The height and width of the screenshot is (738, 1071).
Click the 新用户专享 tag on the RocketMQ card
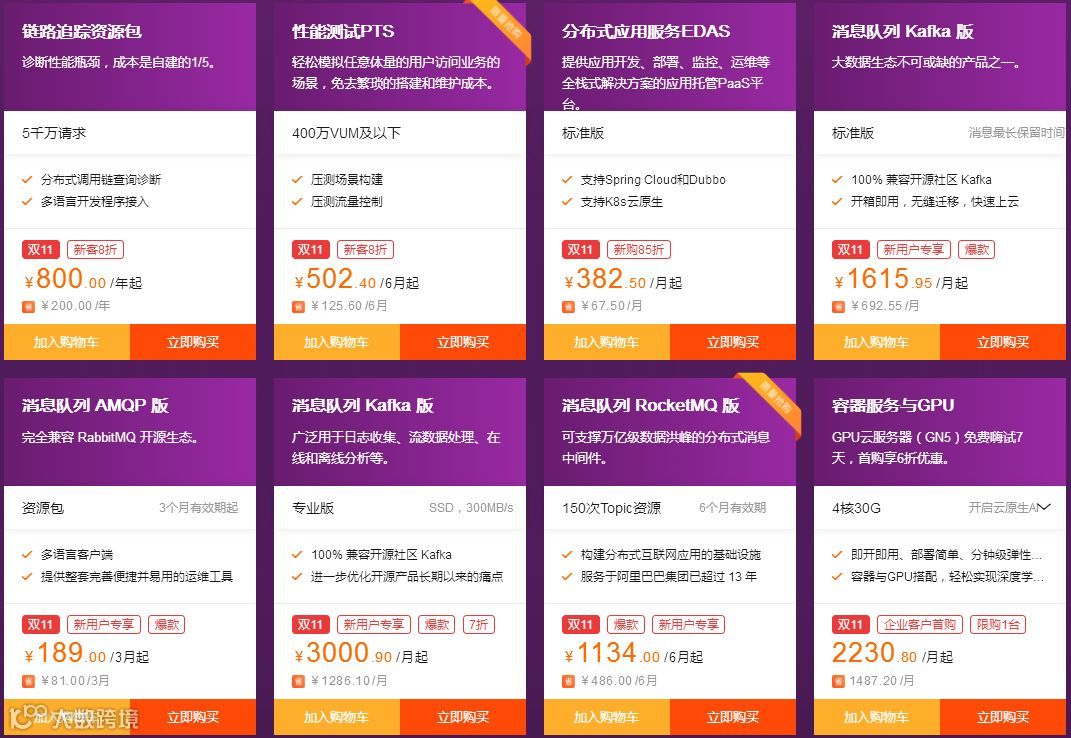click(x=688, y=624)
